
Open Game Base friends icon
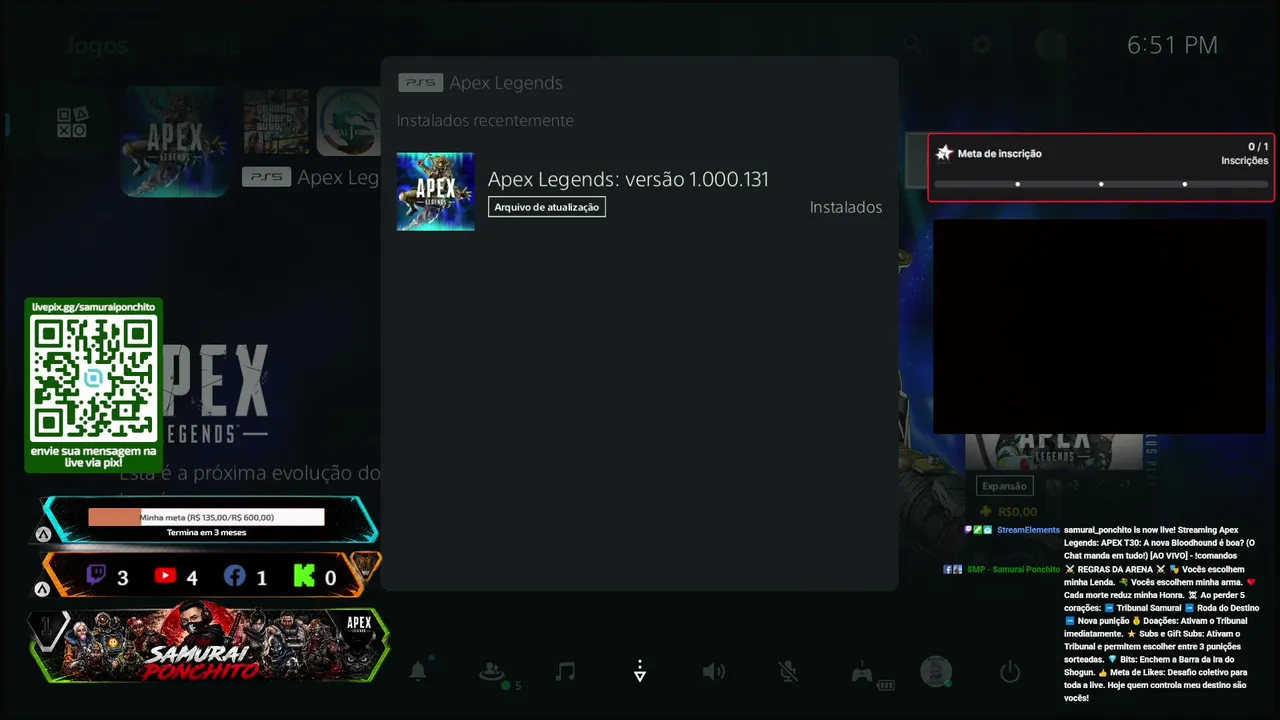[x=491, y=672]
